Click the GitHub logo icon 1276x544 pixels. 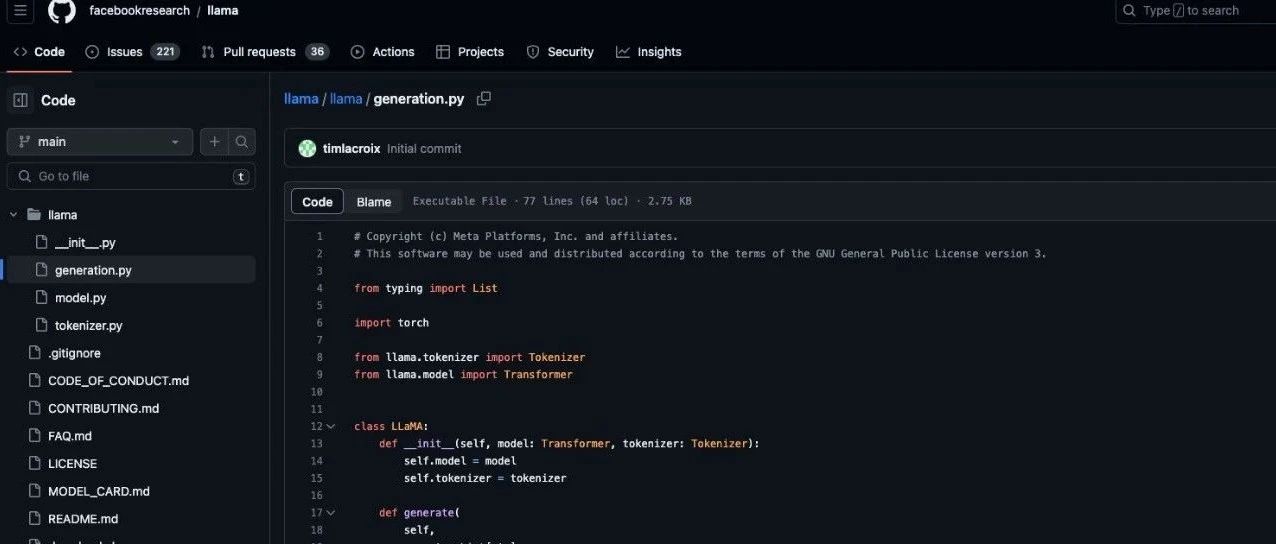point(61,10)
